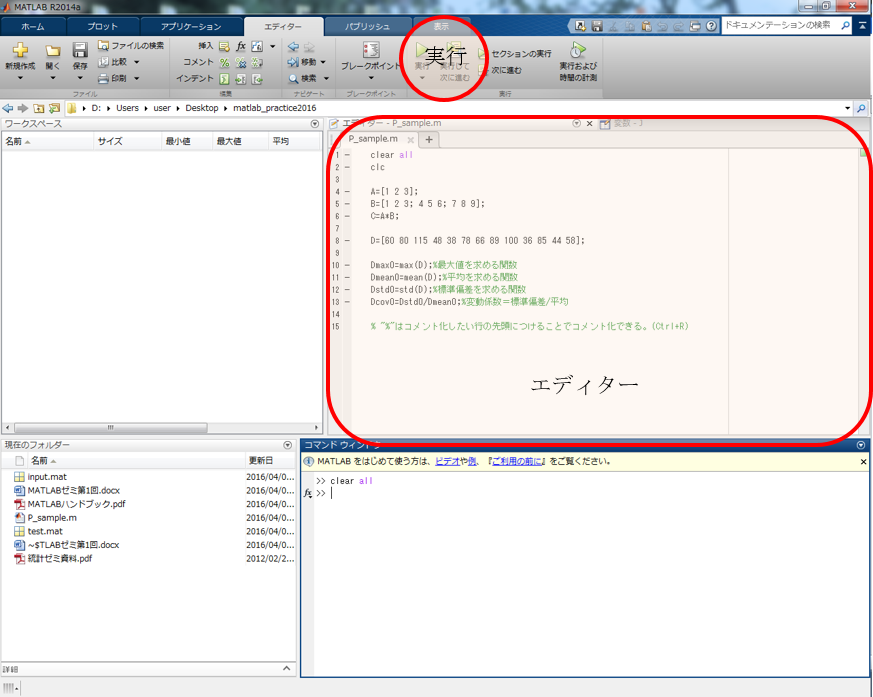Switch to the アプリケーション tab
The image size is (873, 697).
pos(191,27)
